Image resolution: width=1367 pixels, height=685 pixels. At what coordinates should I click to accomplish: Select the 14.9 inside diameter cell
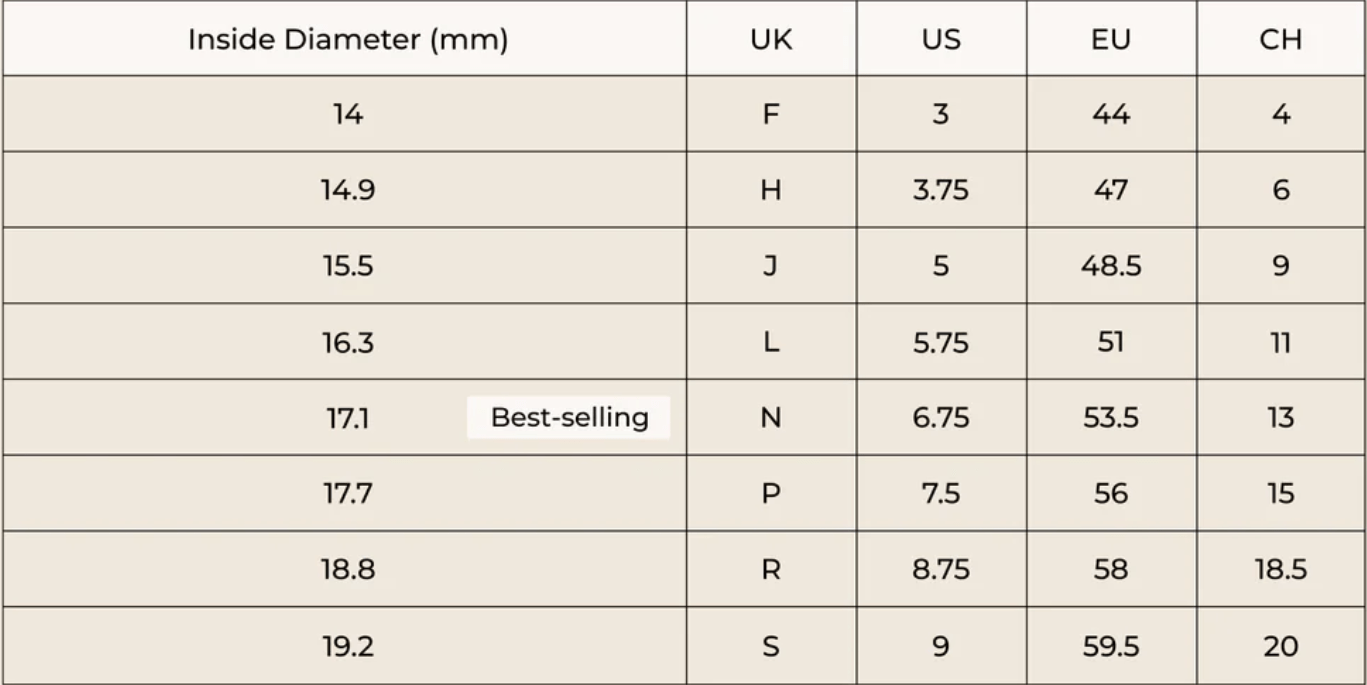coord(347,190)
